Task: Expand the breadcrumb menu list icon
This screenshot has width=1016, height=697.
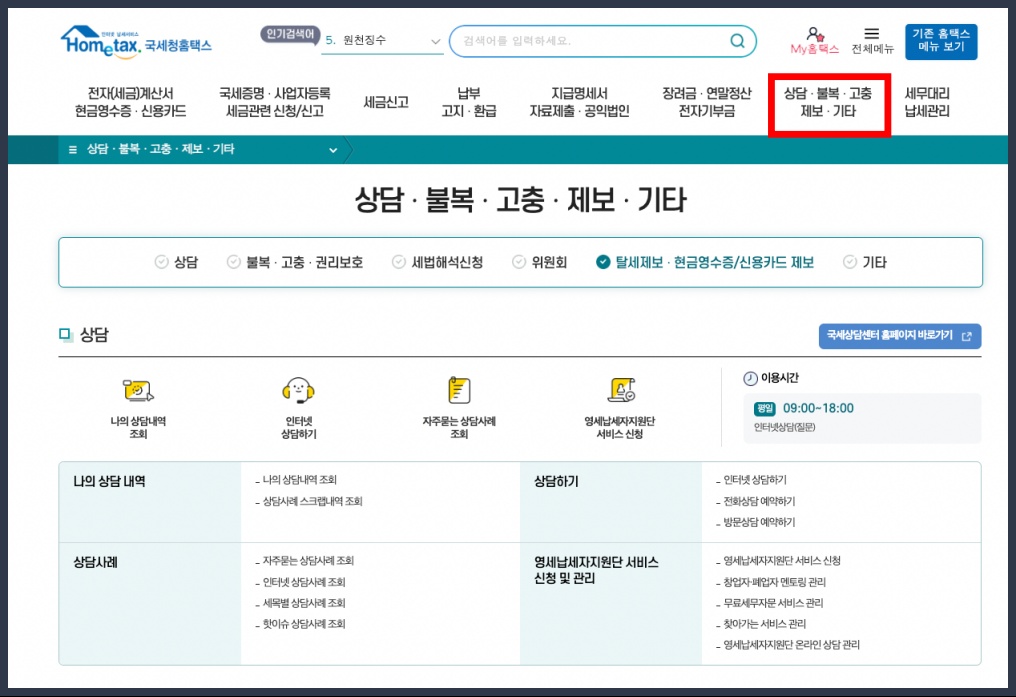Action: (x=72, y=148)
